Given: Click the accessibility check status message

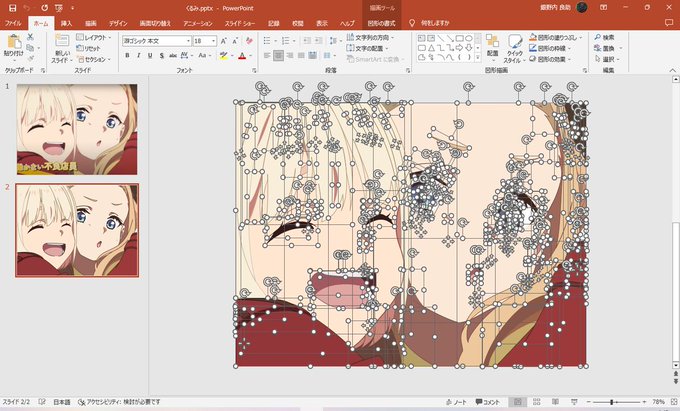Looking at the screenshot, I should pos(119,402).
